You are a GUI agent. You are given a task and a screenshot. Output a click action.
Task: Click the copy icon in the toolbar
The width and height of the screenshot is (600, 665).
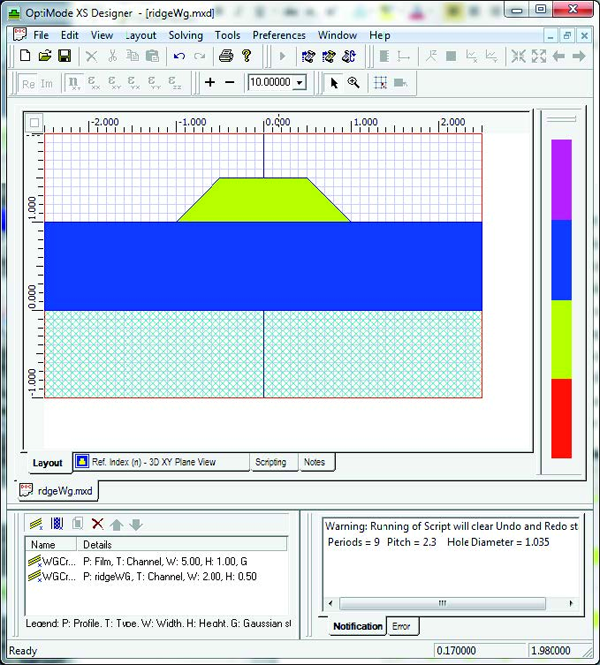tap(132, 56)
